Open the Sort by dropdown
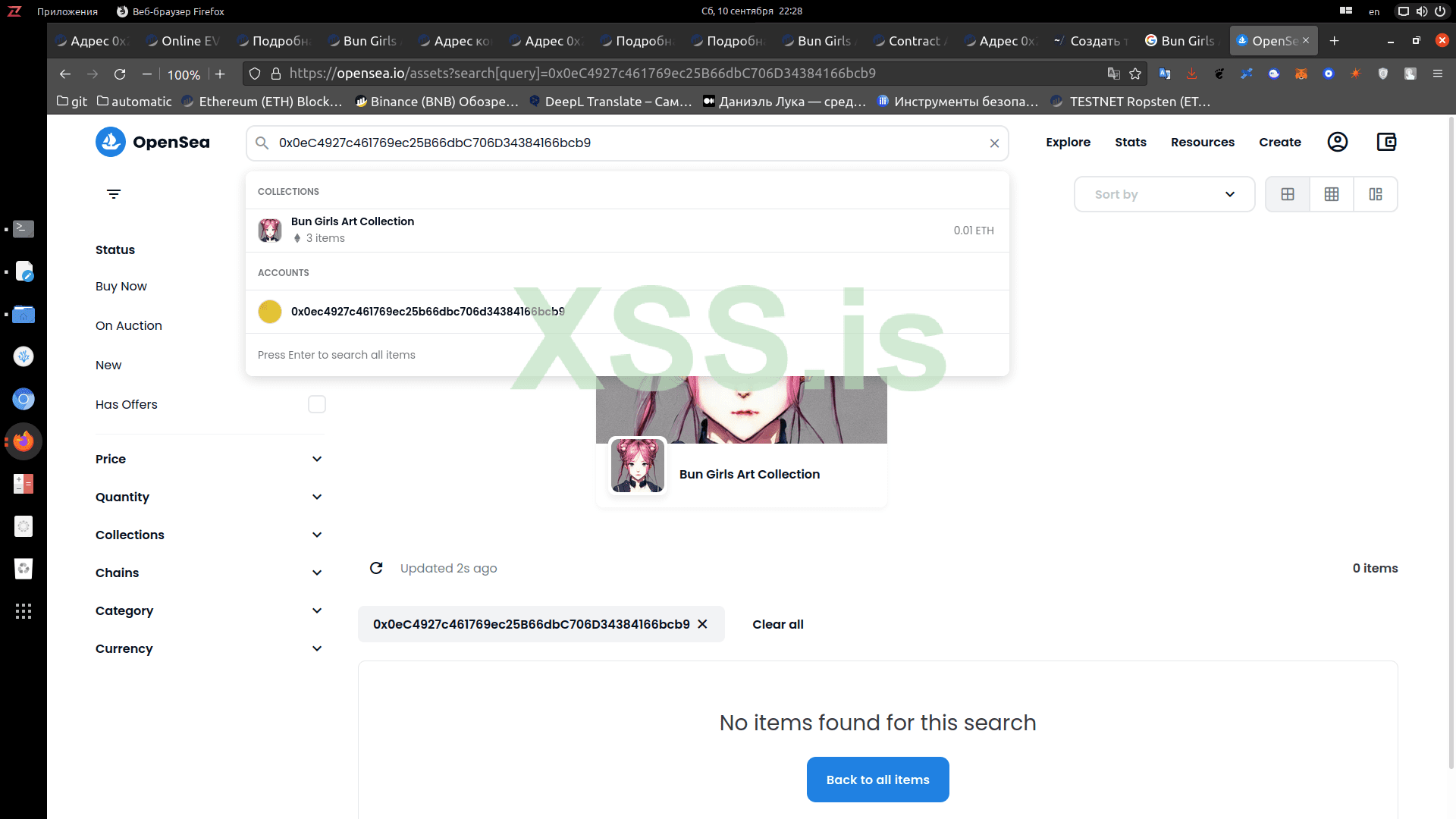This screenshot has width=1456, height=819. [x=1164, y=194]
